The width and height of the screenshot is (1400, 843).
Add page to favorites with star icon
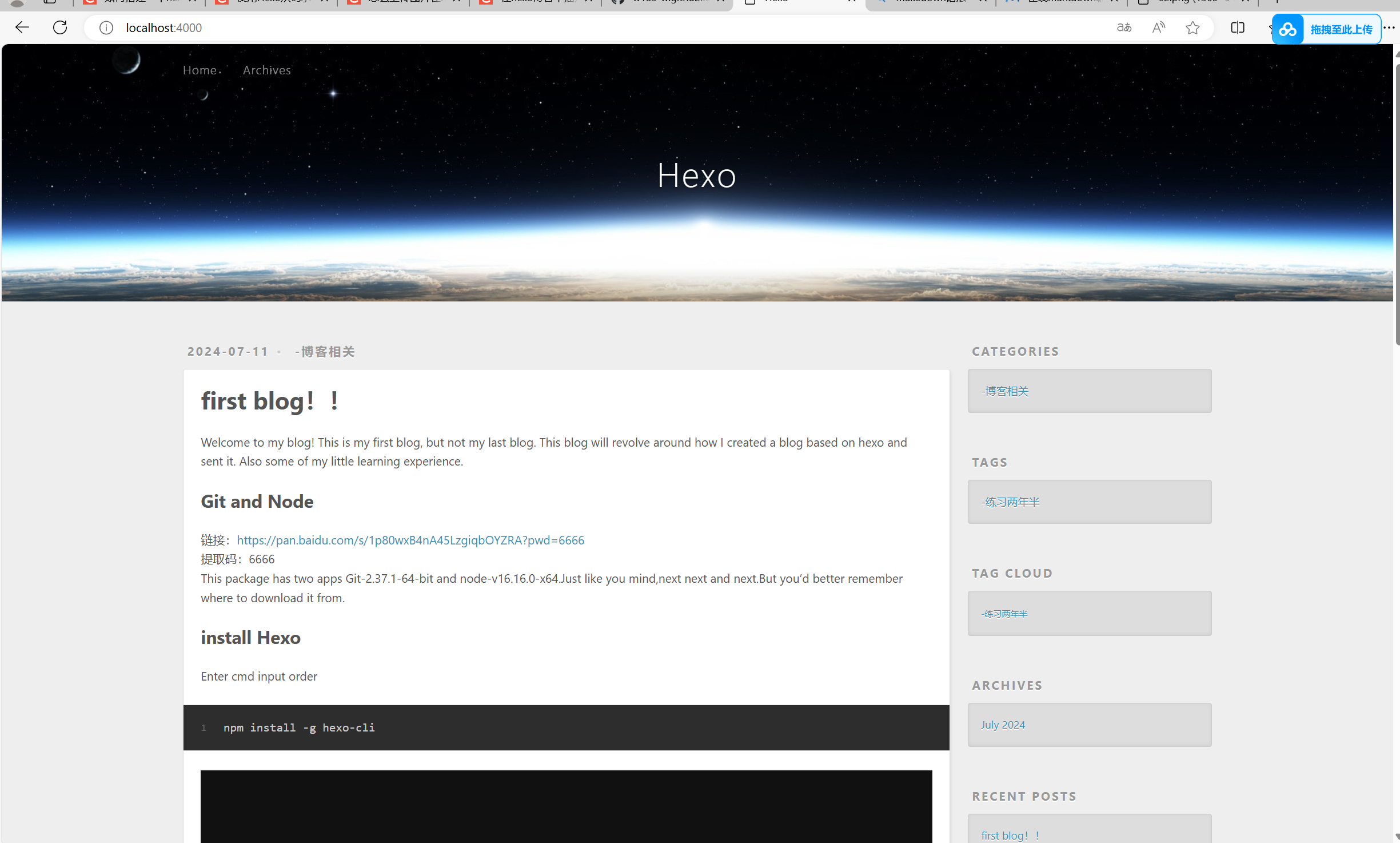point(1192,27)
